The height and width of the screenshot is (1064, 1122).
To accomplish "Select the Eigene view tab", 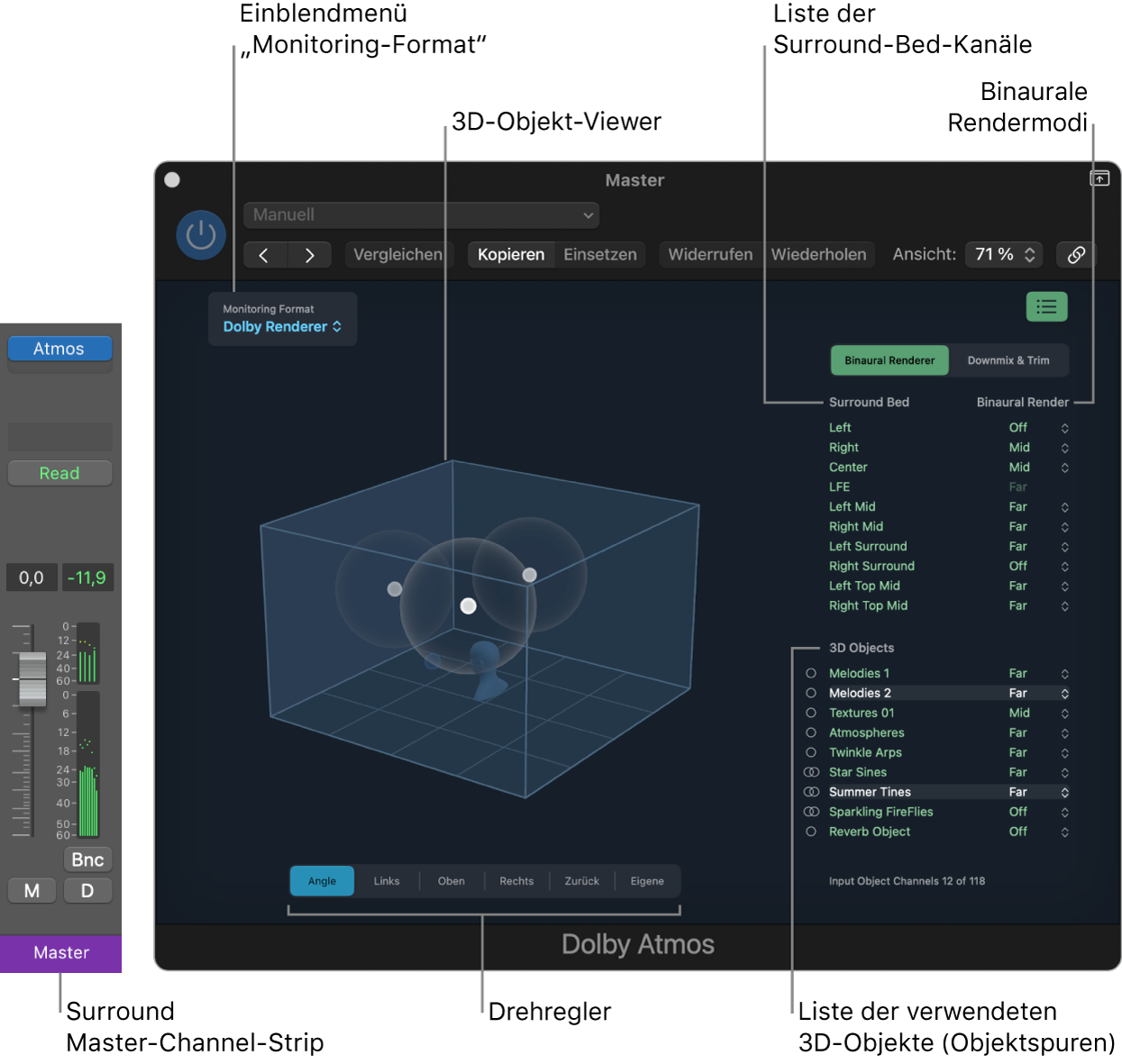I will pos(647,881).
